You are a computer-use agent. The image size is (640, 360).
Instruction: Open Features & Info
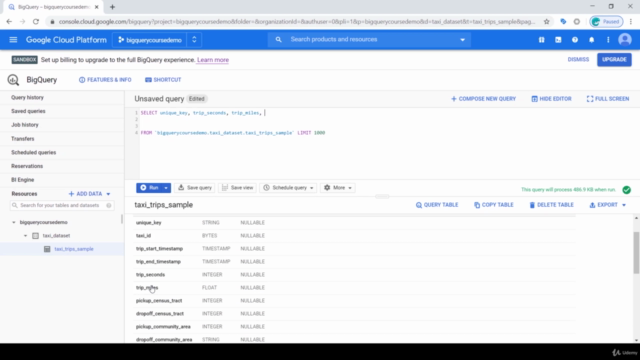coord(105,80)
